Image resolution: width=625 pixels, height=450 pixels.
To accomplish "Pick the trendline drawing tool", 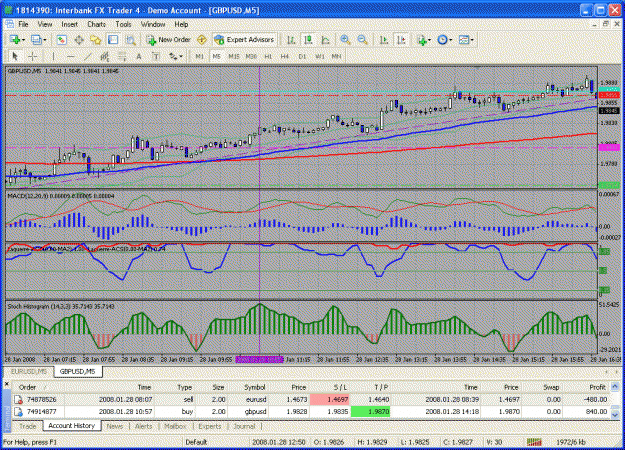I will tap(88, 57).
